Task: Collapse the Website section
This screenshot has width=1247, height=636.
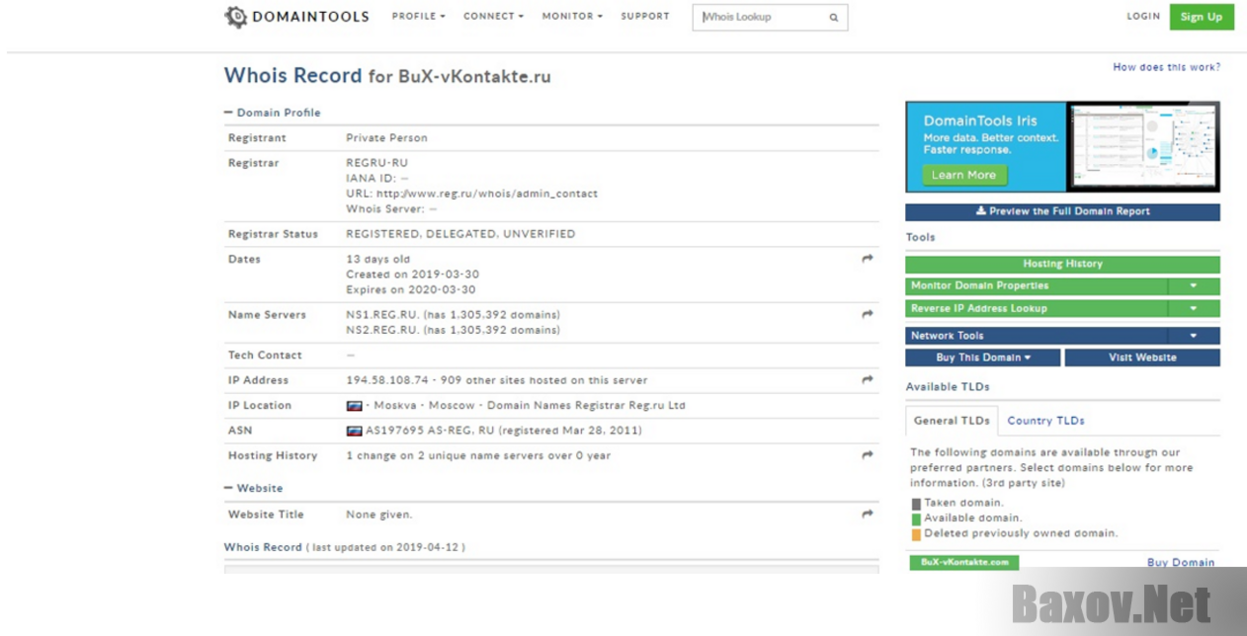Action: 253,488
